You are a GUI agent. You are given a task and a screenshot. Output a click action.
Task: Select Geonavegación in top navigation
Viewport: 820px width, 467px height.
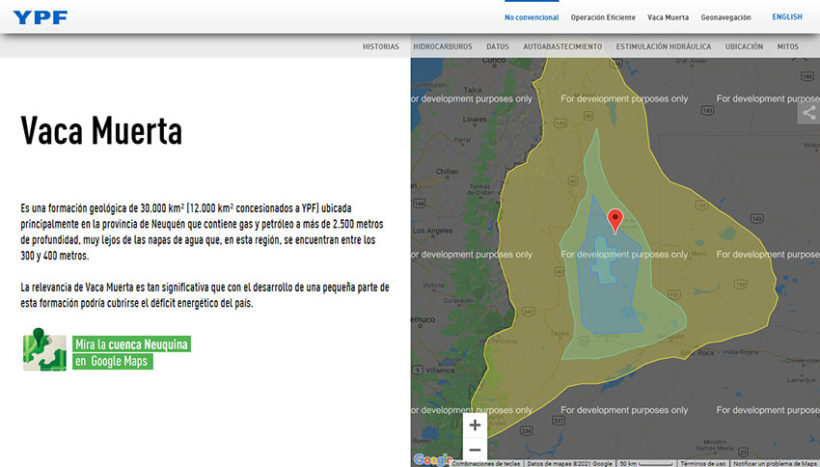click(x=726, y=17)
